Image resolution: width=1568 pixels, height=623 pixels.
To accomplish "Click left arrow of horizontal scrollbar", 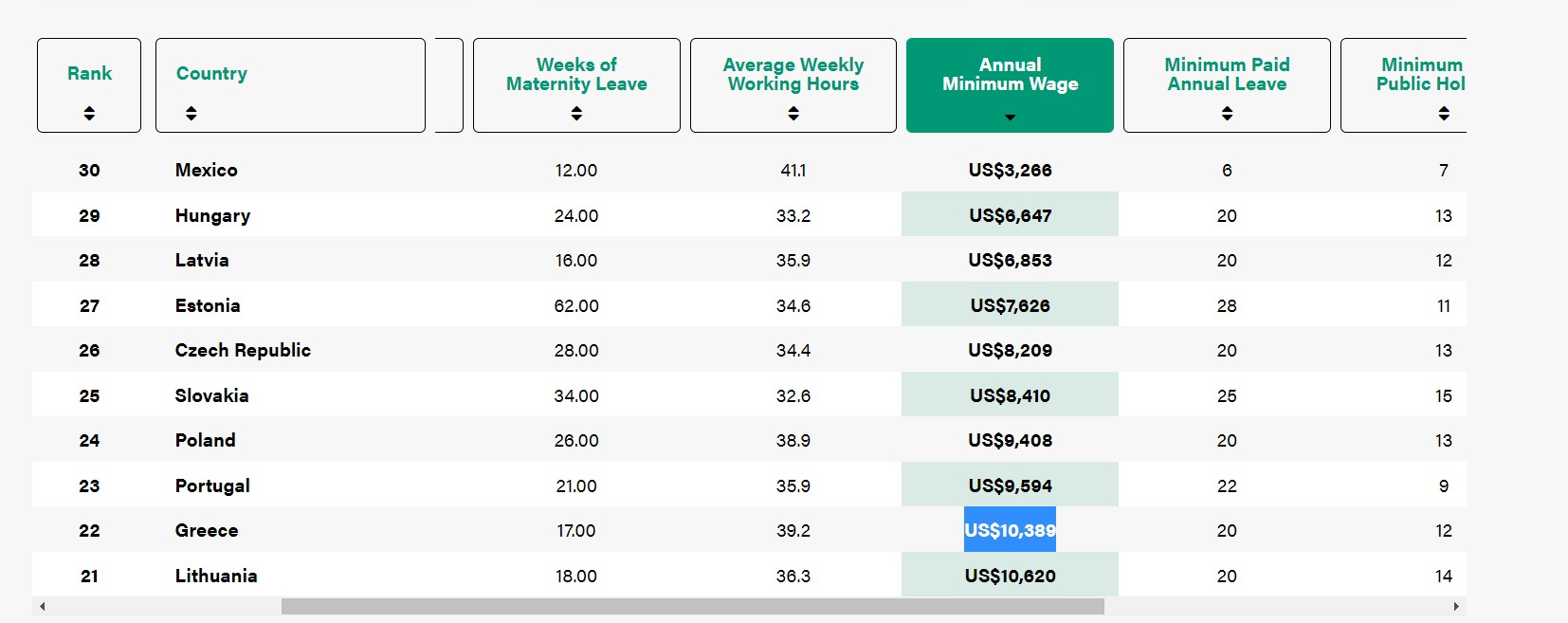I will (x=42, y=606).
